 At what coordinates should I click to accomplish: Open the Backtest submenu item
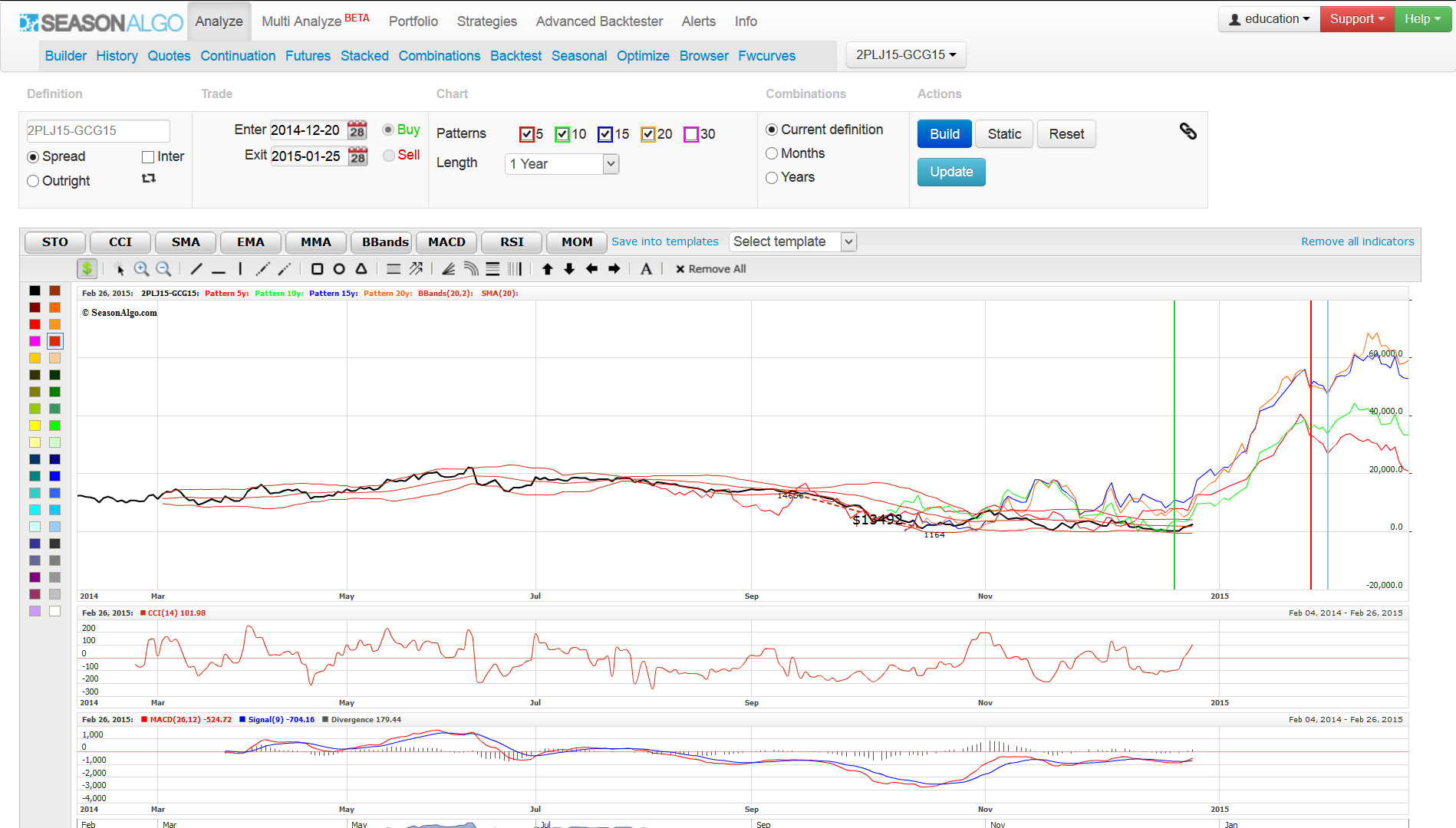tap(516, 56)
